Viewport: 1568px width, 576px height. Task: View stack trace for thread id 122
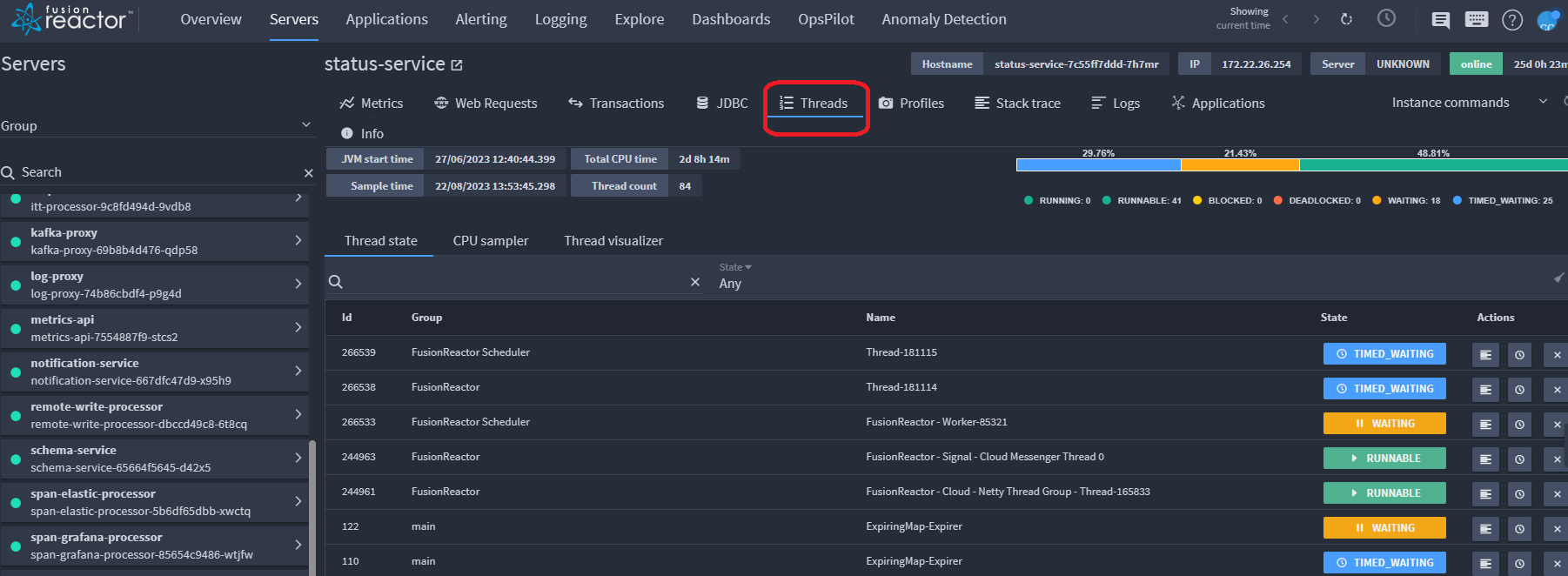click(x=1485, y=528)
